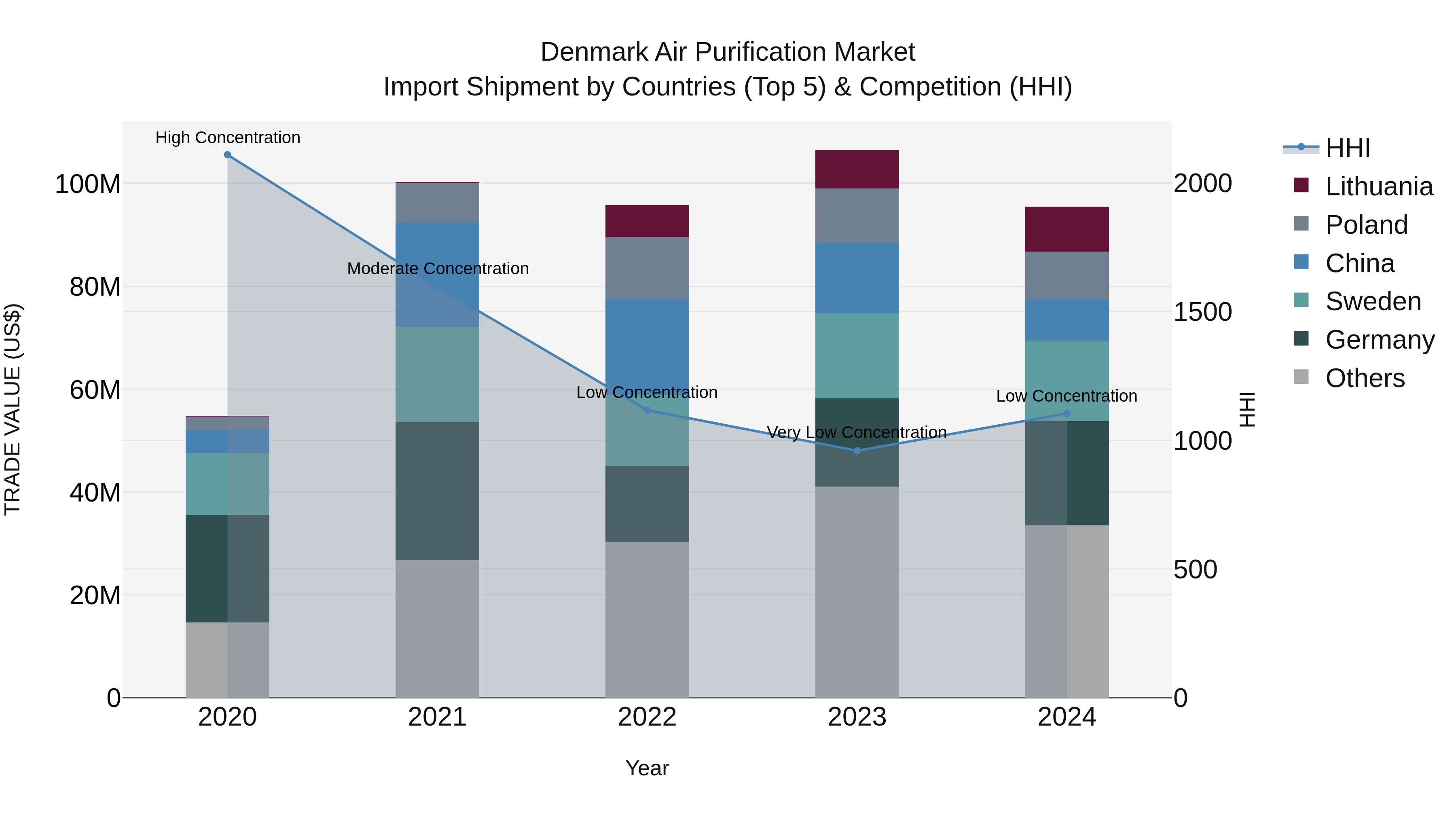The width and height of the screenshot is (1456, 819).
Task: Toggle Poland series in legend
Action: point(1351,224)
